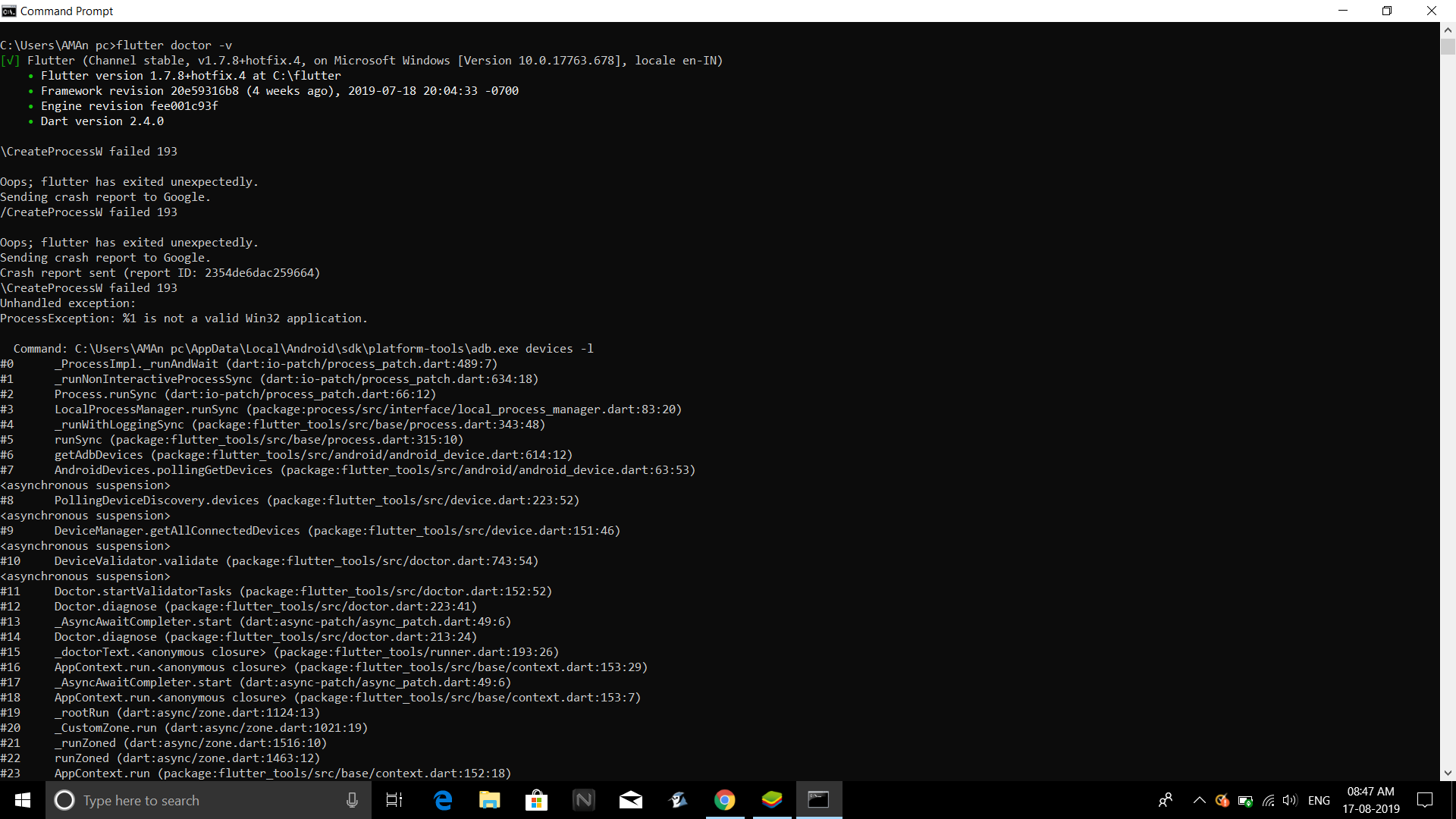Open the Mail app from the taskbar
Image resolution: width=1456 pixels, height=819 pixels.
[631, 800]
